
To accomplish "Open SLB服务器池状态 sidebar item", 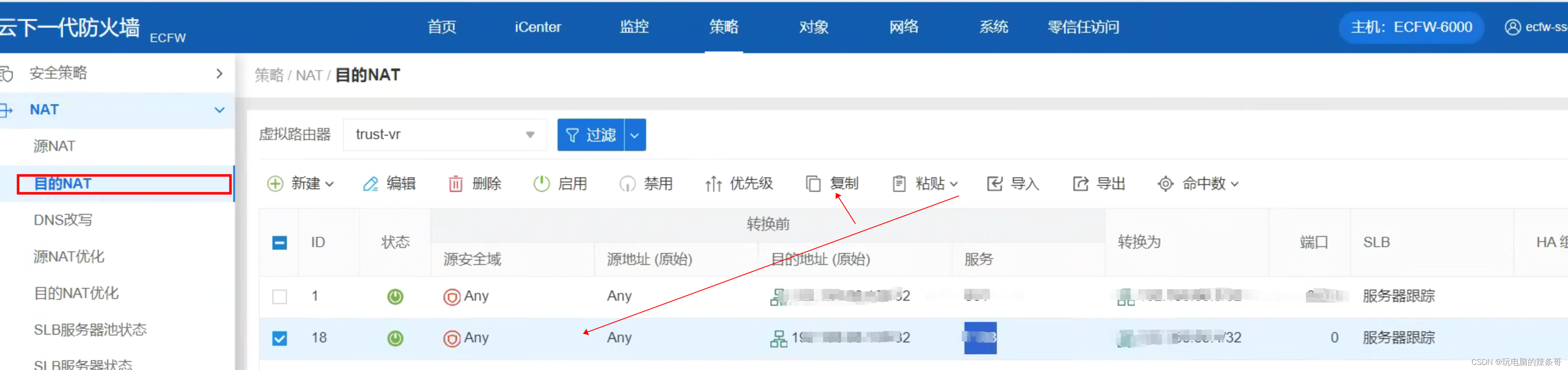I will pos(90,330).
